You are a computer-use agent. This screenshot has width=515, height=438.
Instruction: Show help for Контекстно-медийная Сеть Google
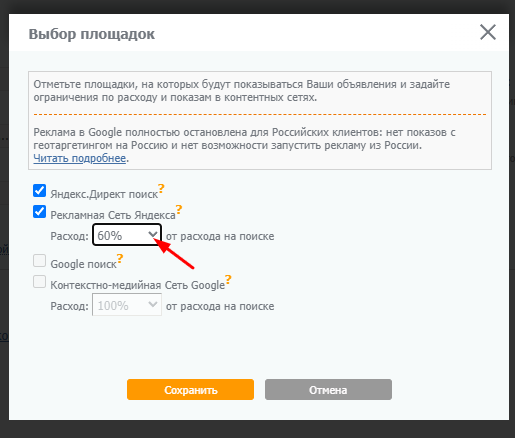pyautogui.click(x=228, y=279)
